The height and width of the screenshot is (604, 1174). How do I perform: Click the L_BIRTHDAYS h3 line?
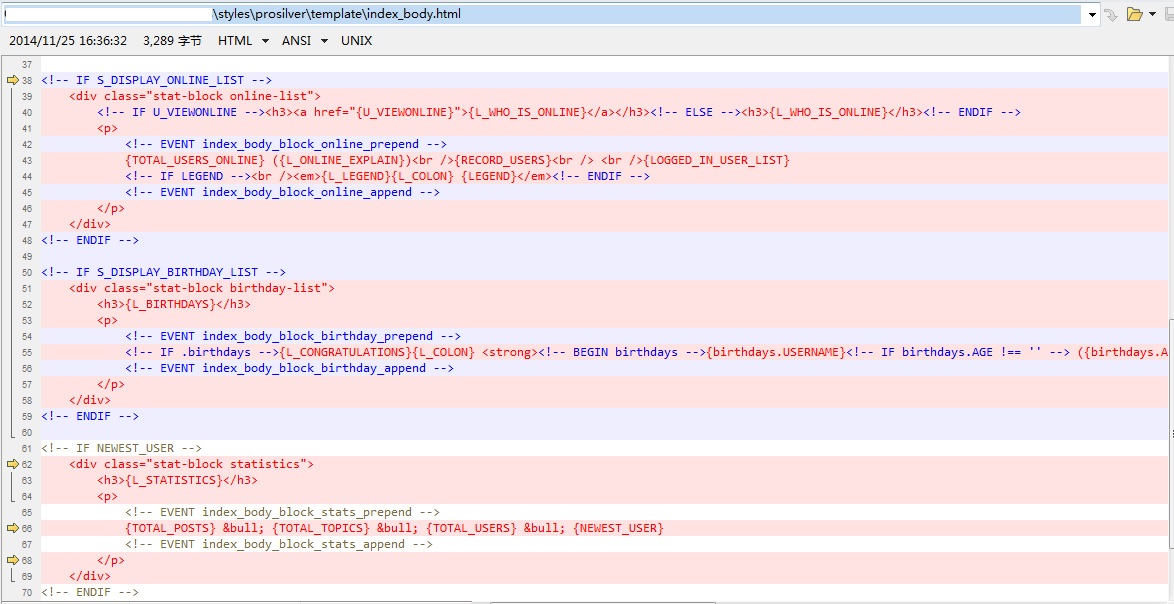pyautogui.click(x=174, y=304)
